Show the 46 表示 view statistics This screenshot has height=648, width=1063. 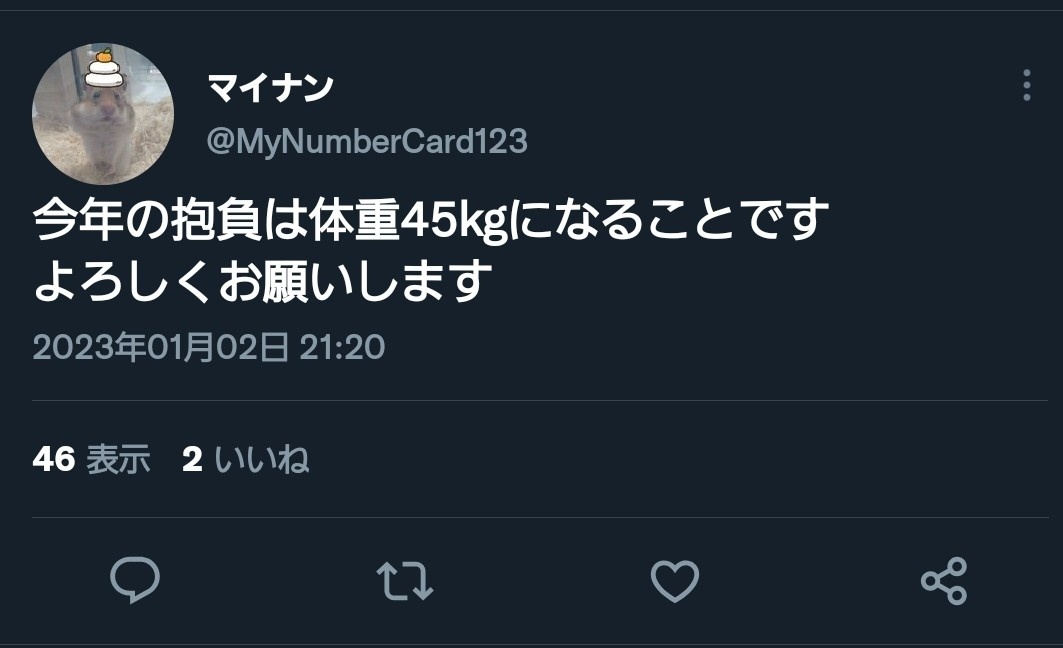[x=91, y=459]
